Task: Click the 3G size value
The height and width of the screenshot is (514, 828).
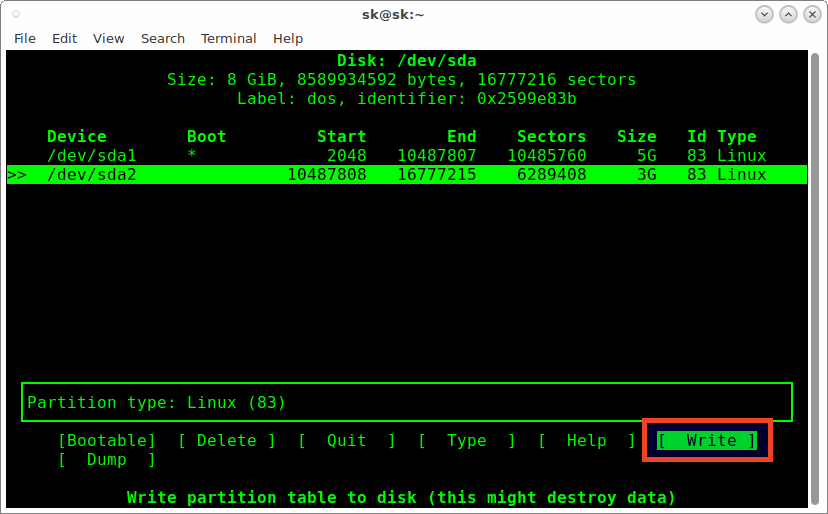Action: click(x=647, y=174)
